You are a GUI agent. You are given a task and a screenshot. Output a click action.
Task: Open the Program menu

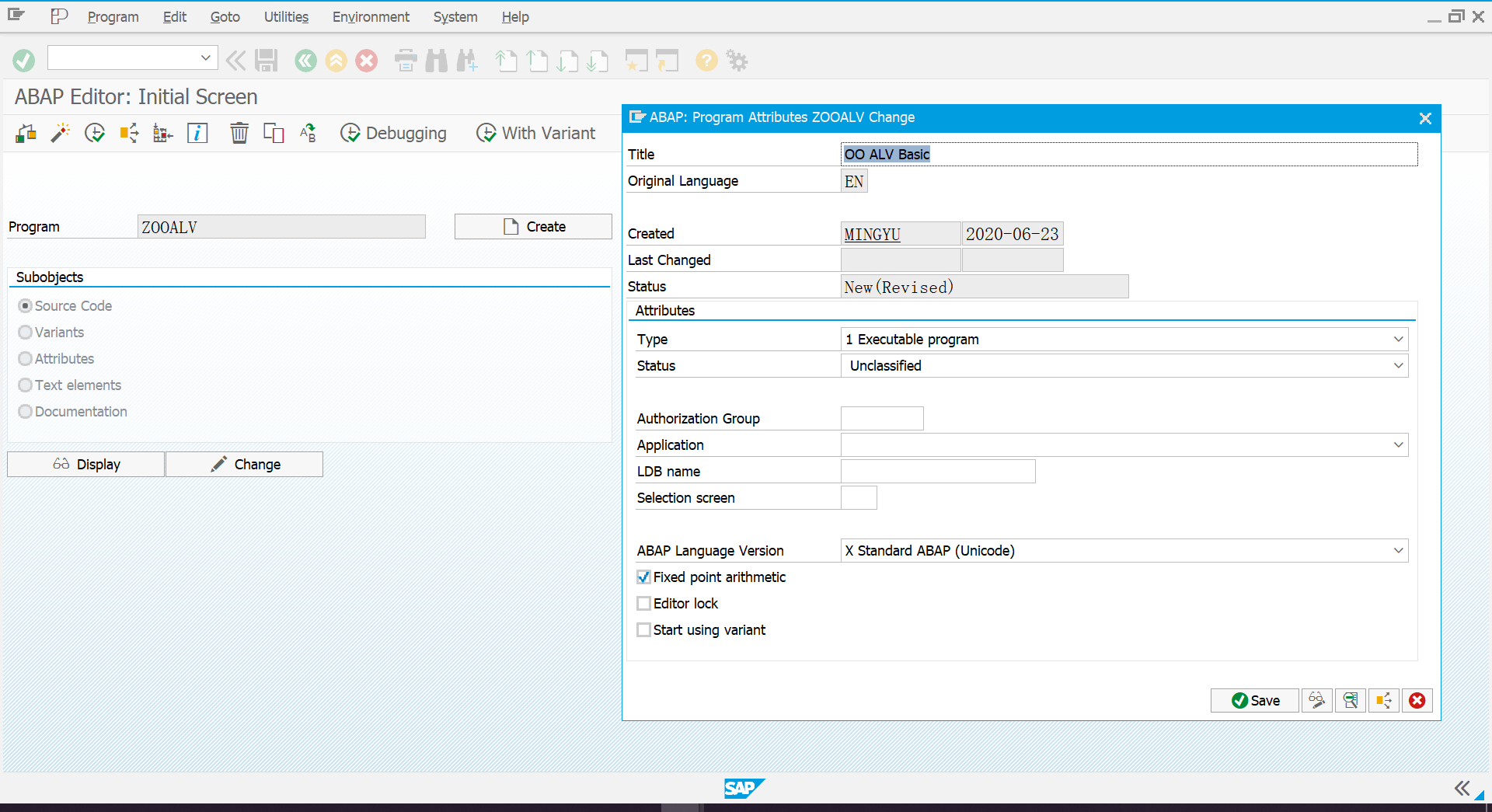pyautogui.click(x=113, y=16)
